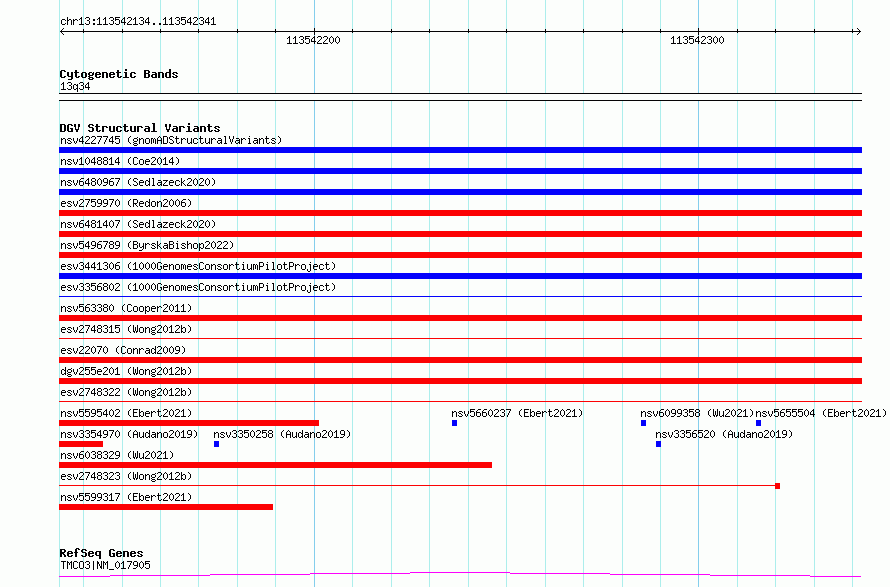Image resolution: width=890 pixels, height=587 pixels.
Task: Click the blue bar under nsv1048814 Coe2014
Action: pyautogui.click(x=460, y=171)
